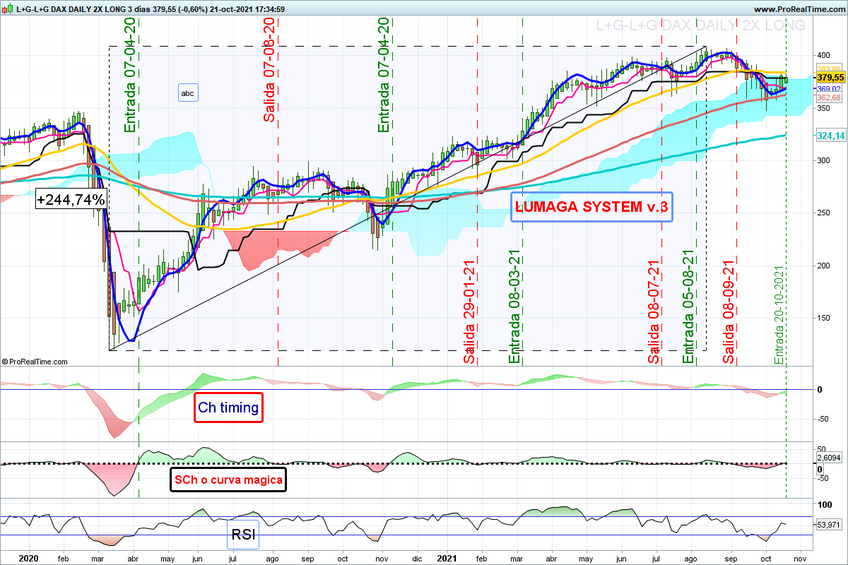Click the 250 price axis value
Viewport: 848px width, 565px height.
(x=823, y=213)
